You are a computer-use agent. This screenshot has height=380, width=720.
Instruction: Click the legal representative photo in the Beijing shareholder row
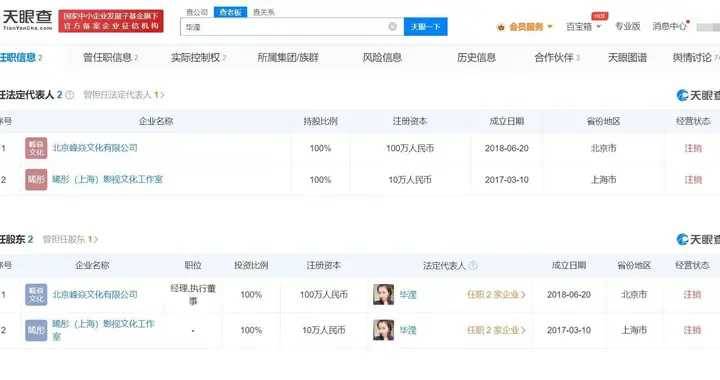(x=383, y=295)
